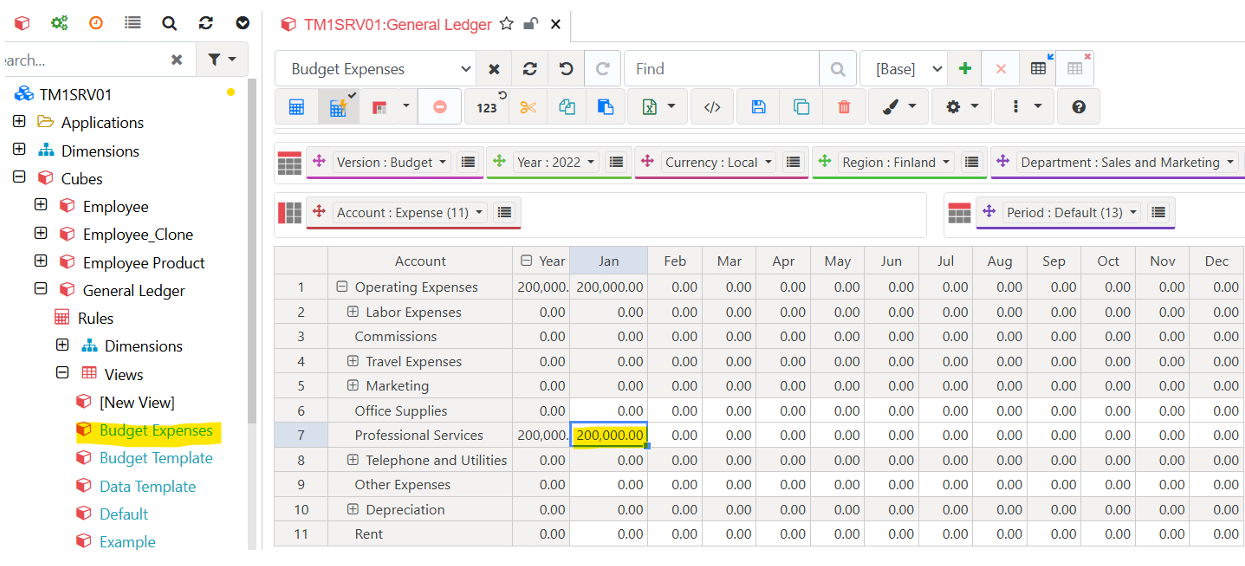Click the list view icon in the navigation toolbar
This screenshot has height=566, width=1245.
point(132,23)
